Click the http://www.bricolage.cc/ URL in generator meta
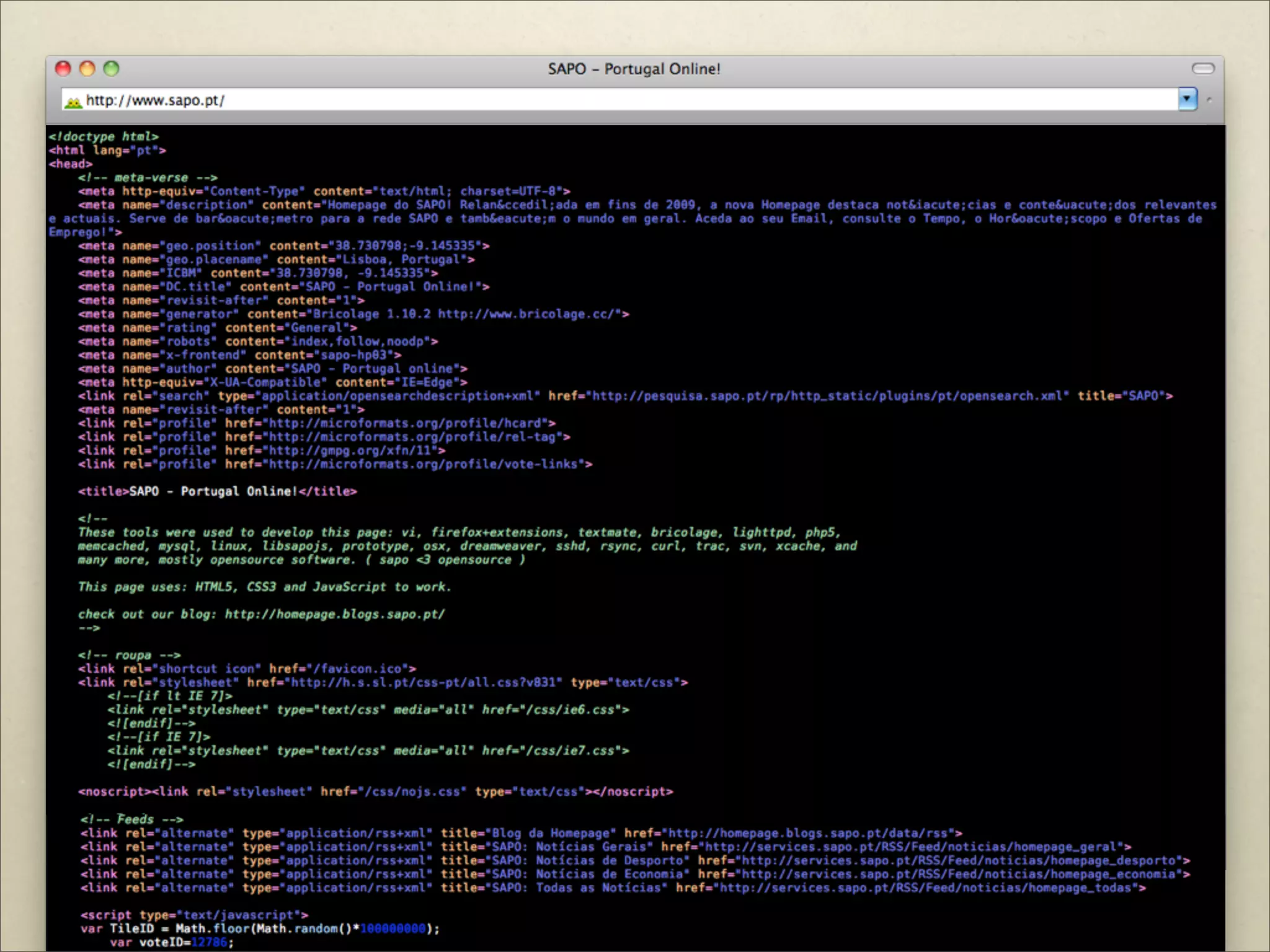Screen dimensions: 1270x952 click(x=526, y=314)
